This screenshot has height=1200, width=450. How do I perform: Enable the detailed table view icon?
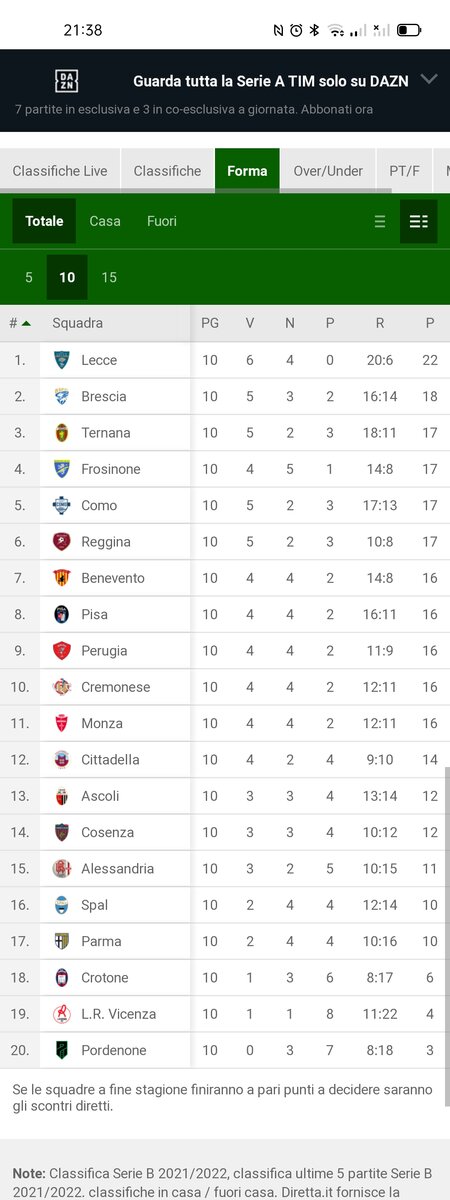(419, 222)
